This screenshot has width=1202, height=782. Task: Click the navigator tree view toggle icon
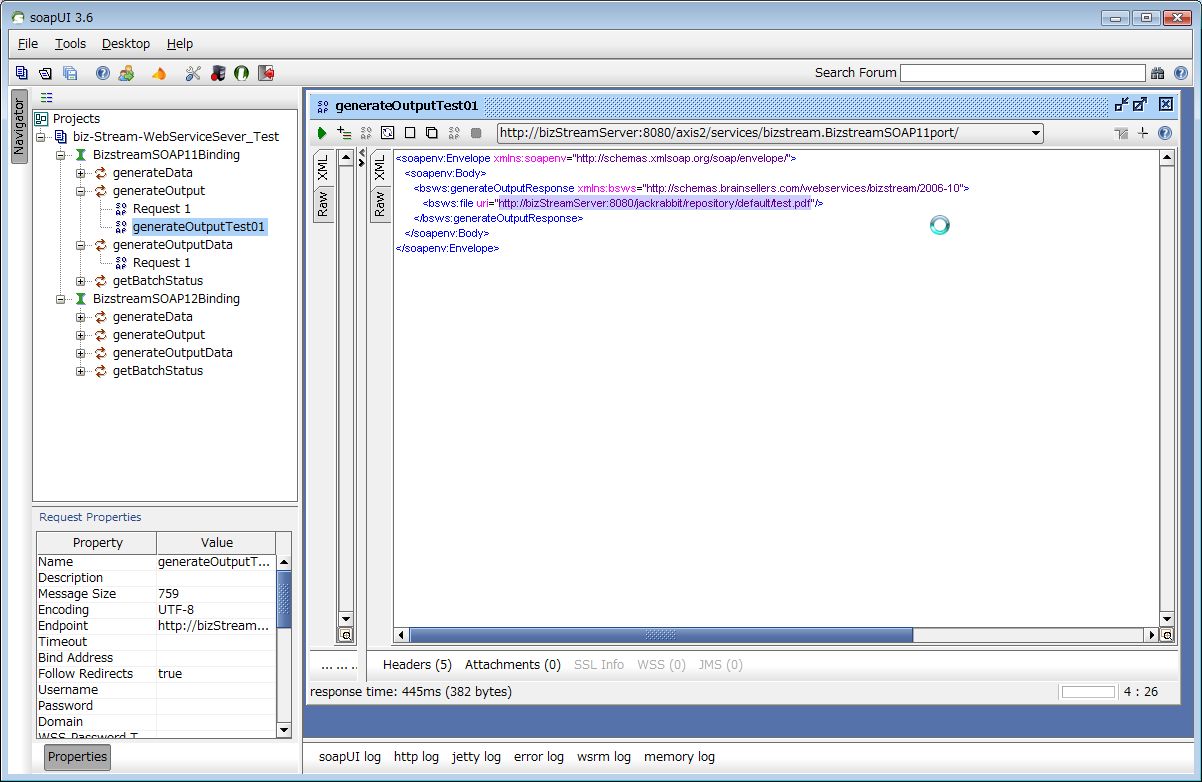coord(47,97)
